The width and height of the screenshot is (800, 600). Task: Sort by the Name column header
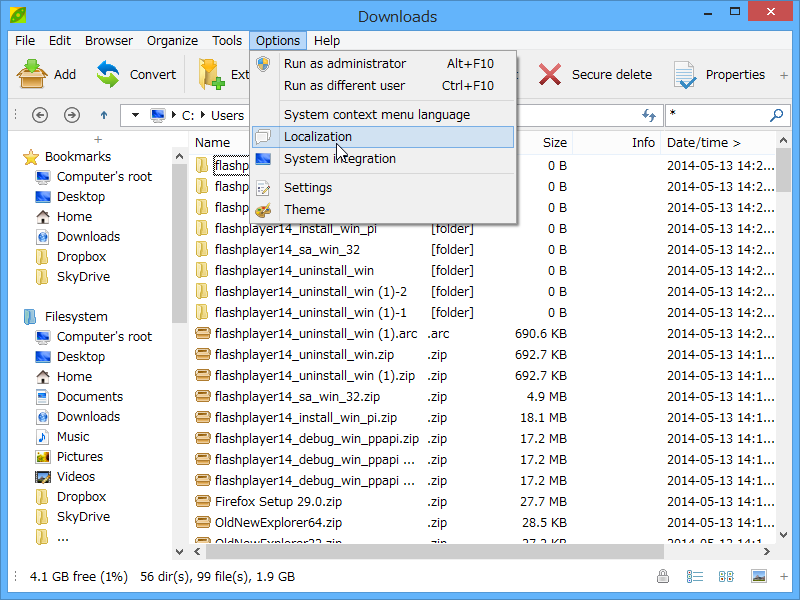pyautogui.click(x=212, y=143)
